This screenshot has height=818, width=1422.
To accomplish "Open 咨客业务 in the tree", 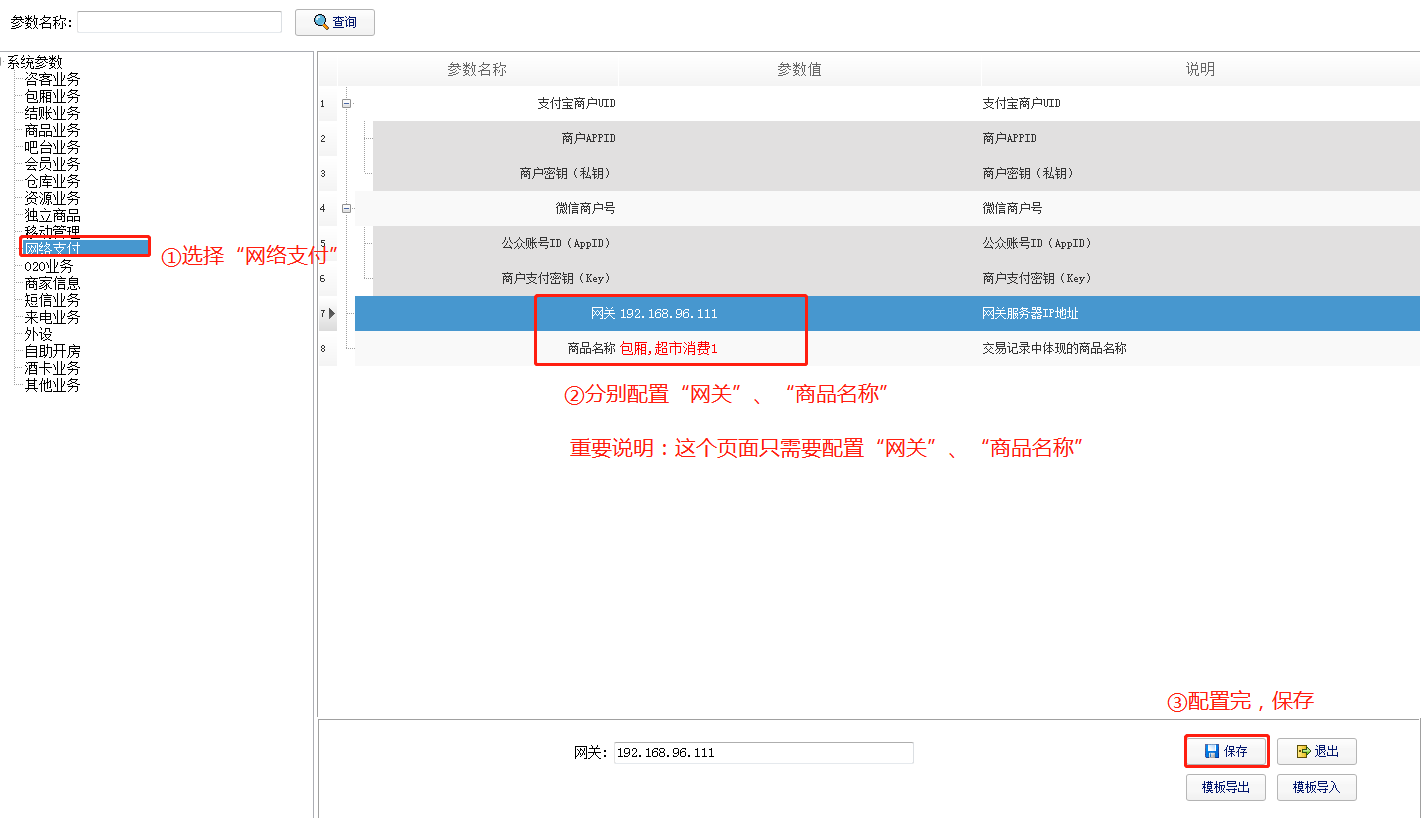I will coord(53,79).
